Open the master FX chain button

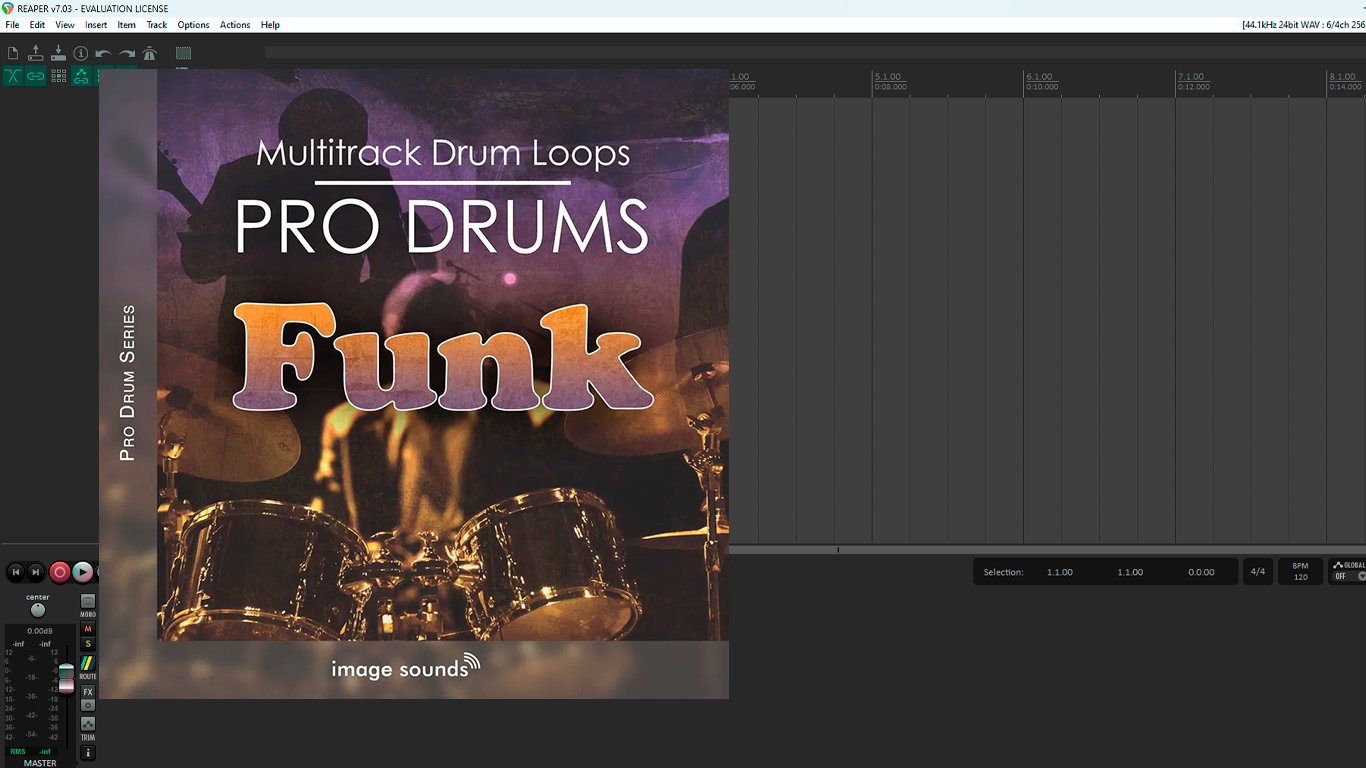pos(88,692)
